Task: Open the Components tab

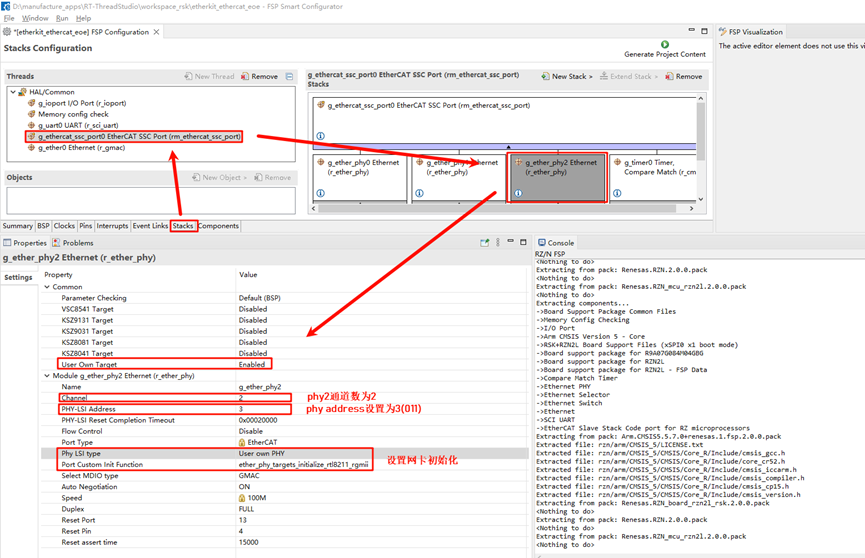Action: point(218,226)
